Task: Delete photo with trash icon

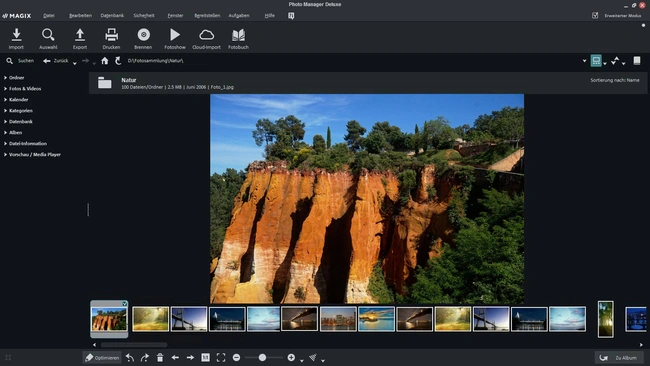Action: click(x=160, y=357)
